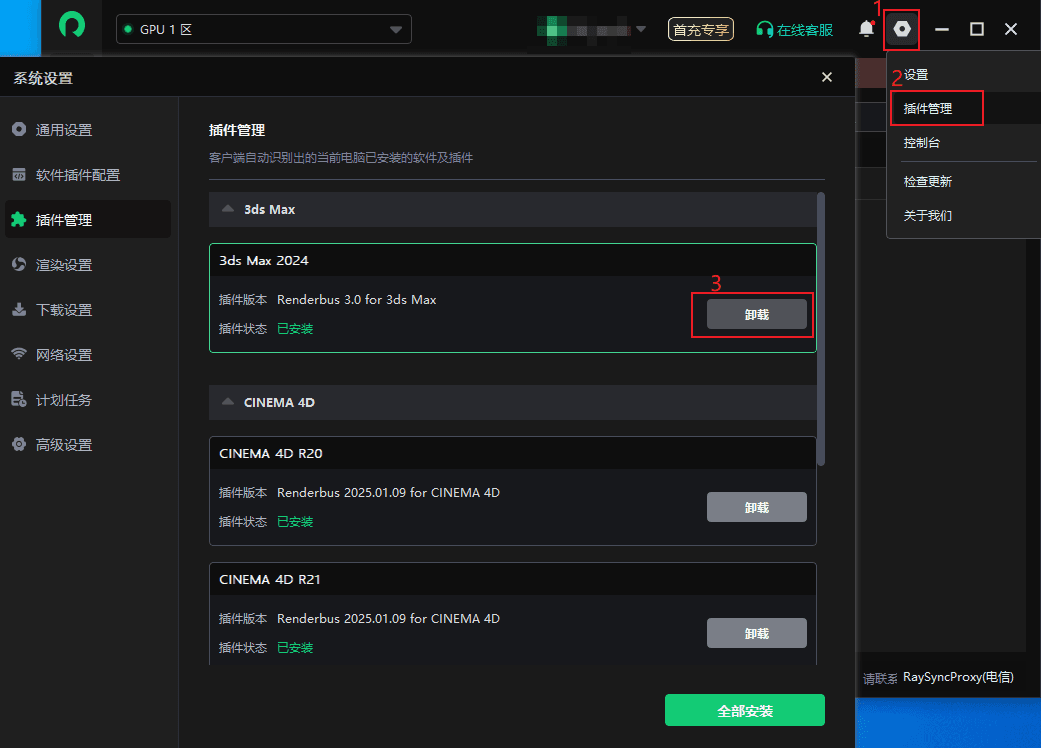Go to 计划任务 tab
Viewport: 1041px width, 748px height.
coord(88,400)
